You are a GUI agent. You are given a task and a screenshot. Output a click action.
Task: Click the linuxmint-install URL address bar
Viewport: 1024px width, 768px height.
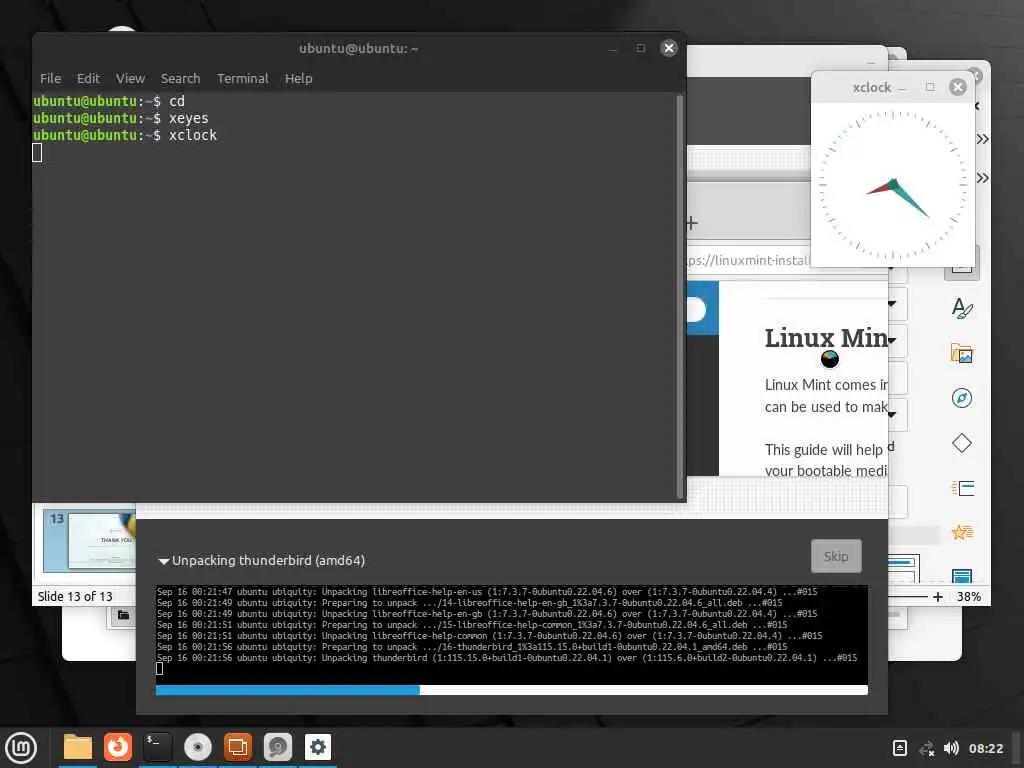(748, 260)
